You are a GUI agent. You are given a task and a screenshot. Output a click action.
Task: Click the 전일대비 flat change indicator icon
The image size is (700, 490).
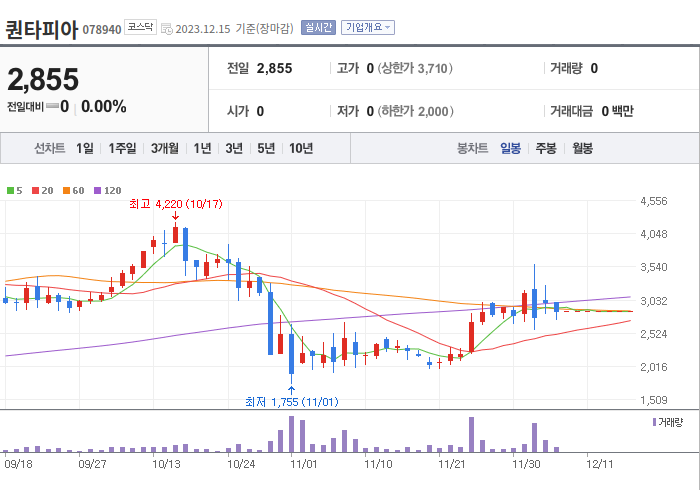pos(53,106)
